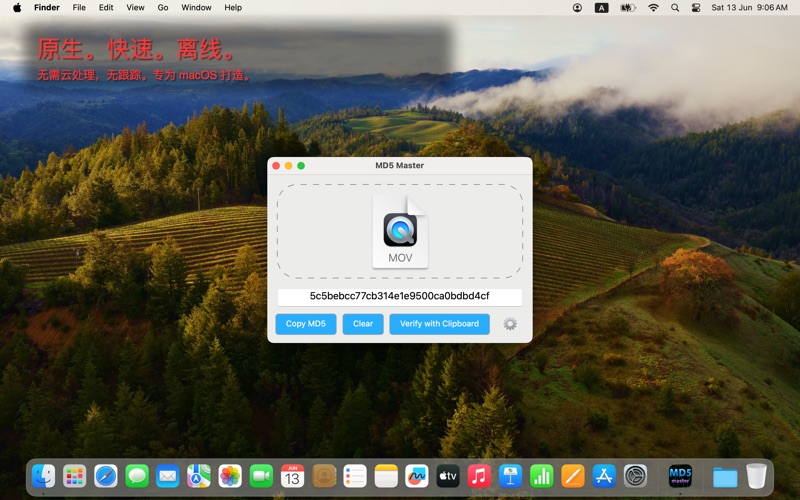Click the MD5 Master window title
This screenshot has height=500, width=800.
(x=399, y=165)
